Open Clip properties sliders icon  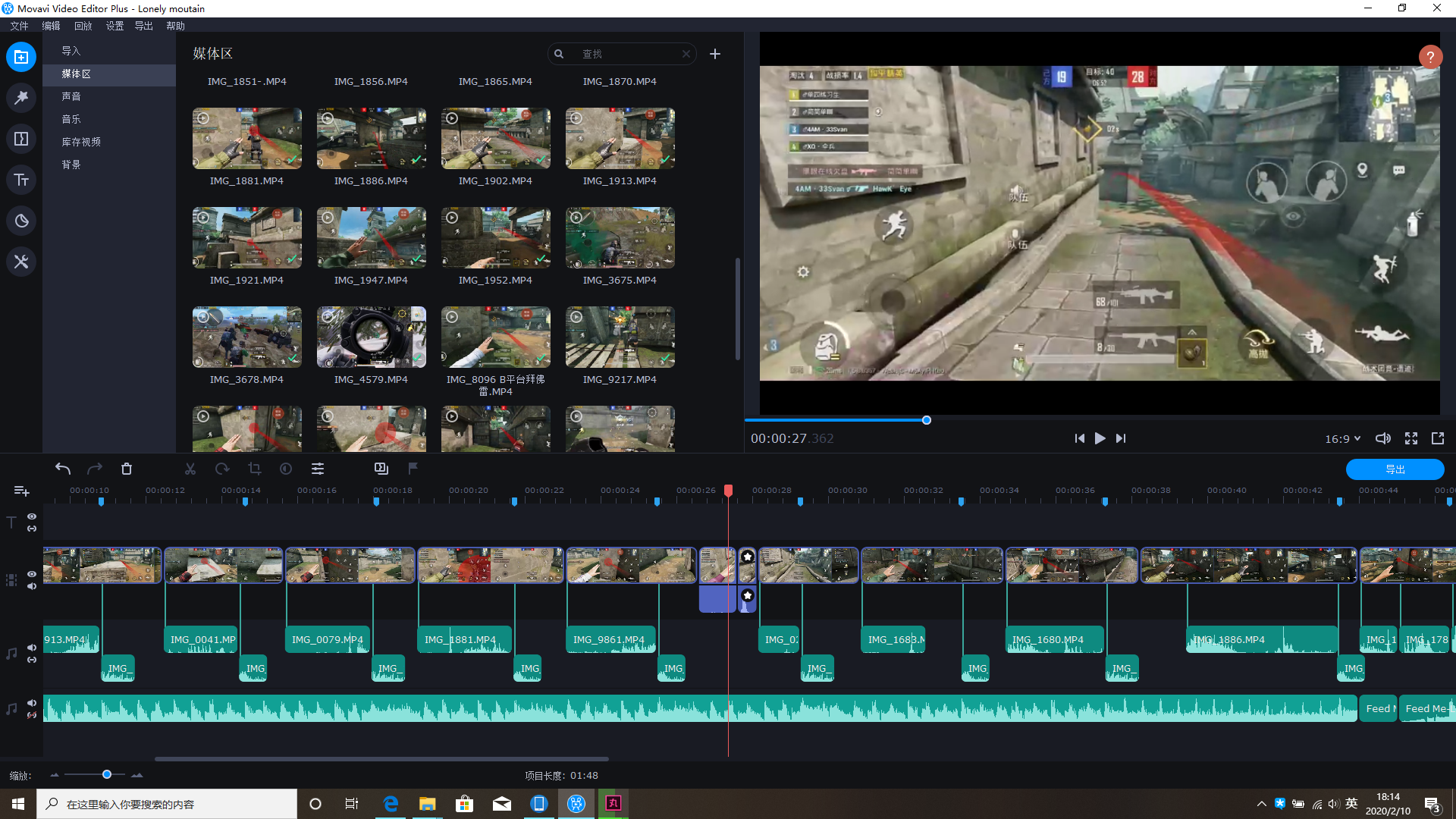click(x=318, y=469)
